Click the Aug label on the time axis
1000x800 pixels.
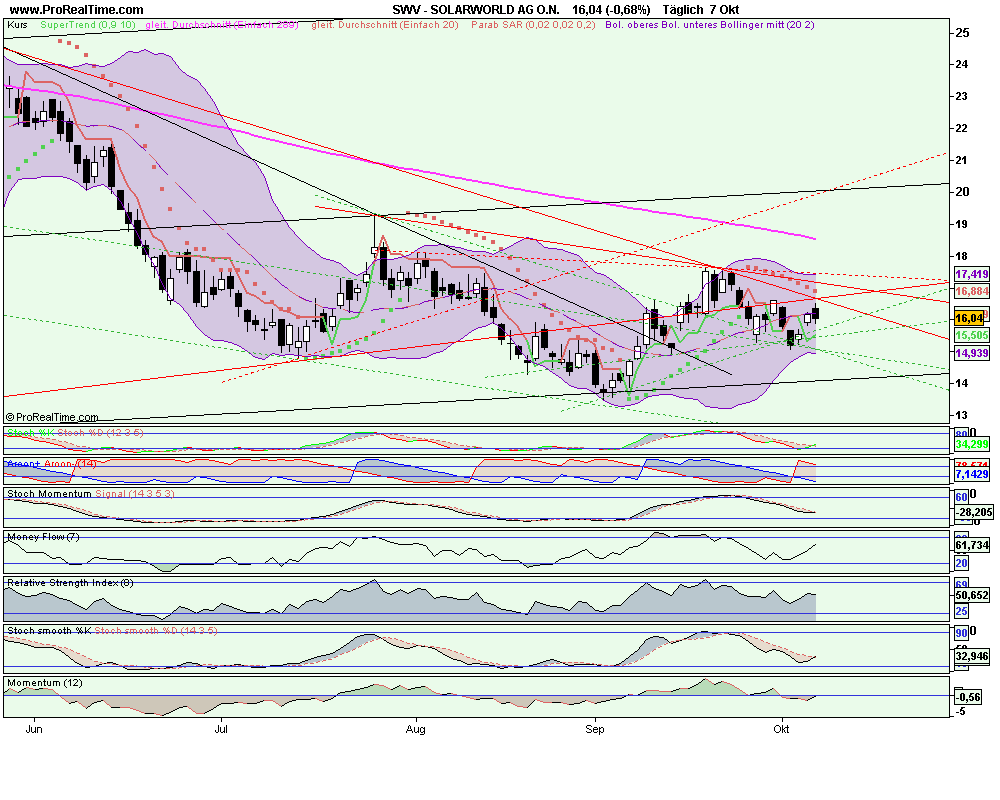pos(416,730)
